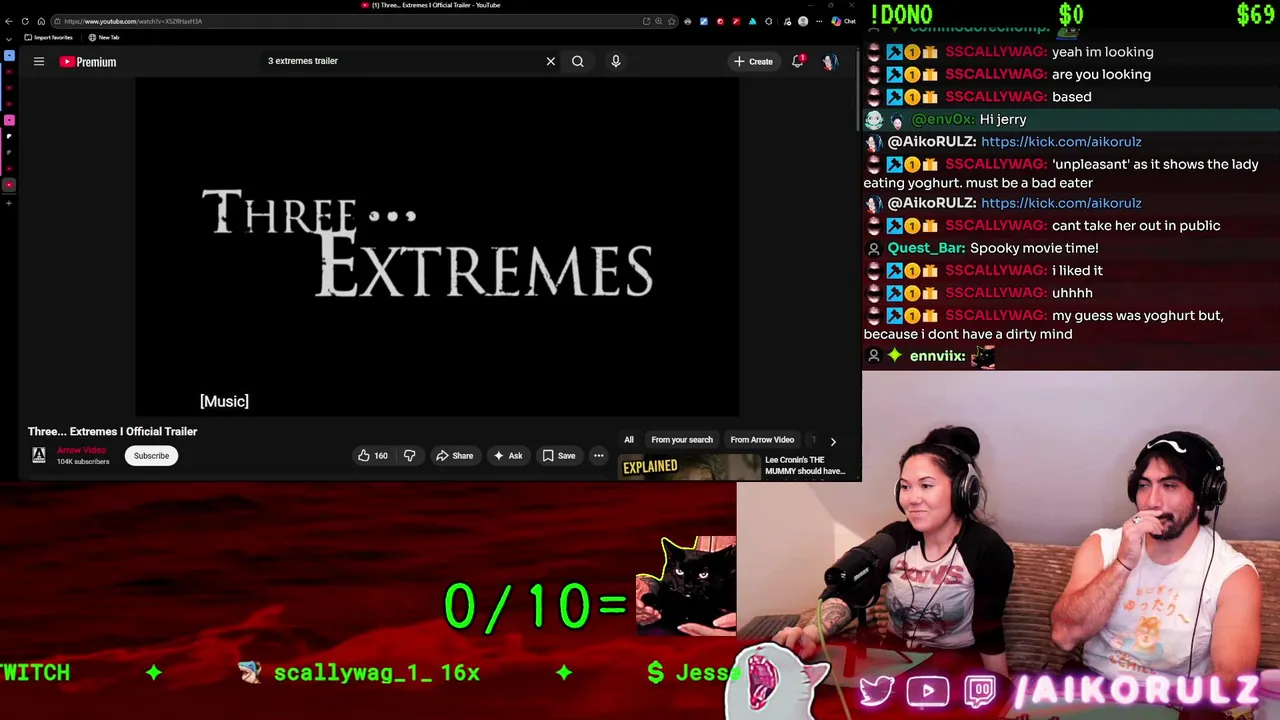1280x720 pixels.
Task: Select the 'From your search' chip
Action: (x=682, y=440)
